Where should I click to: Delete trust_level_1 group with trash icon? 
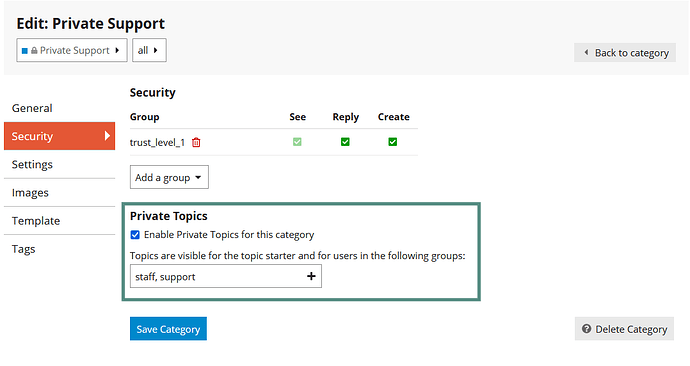(196, 143)
